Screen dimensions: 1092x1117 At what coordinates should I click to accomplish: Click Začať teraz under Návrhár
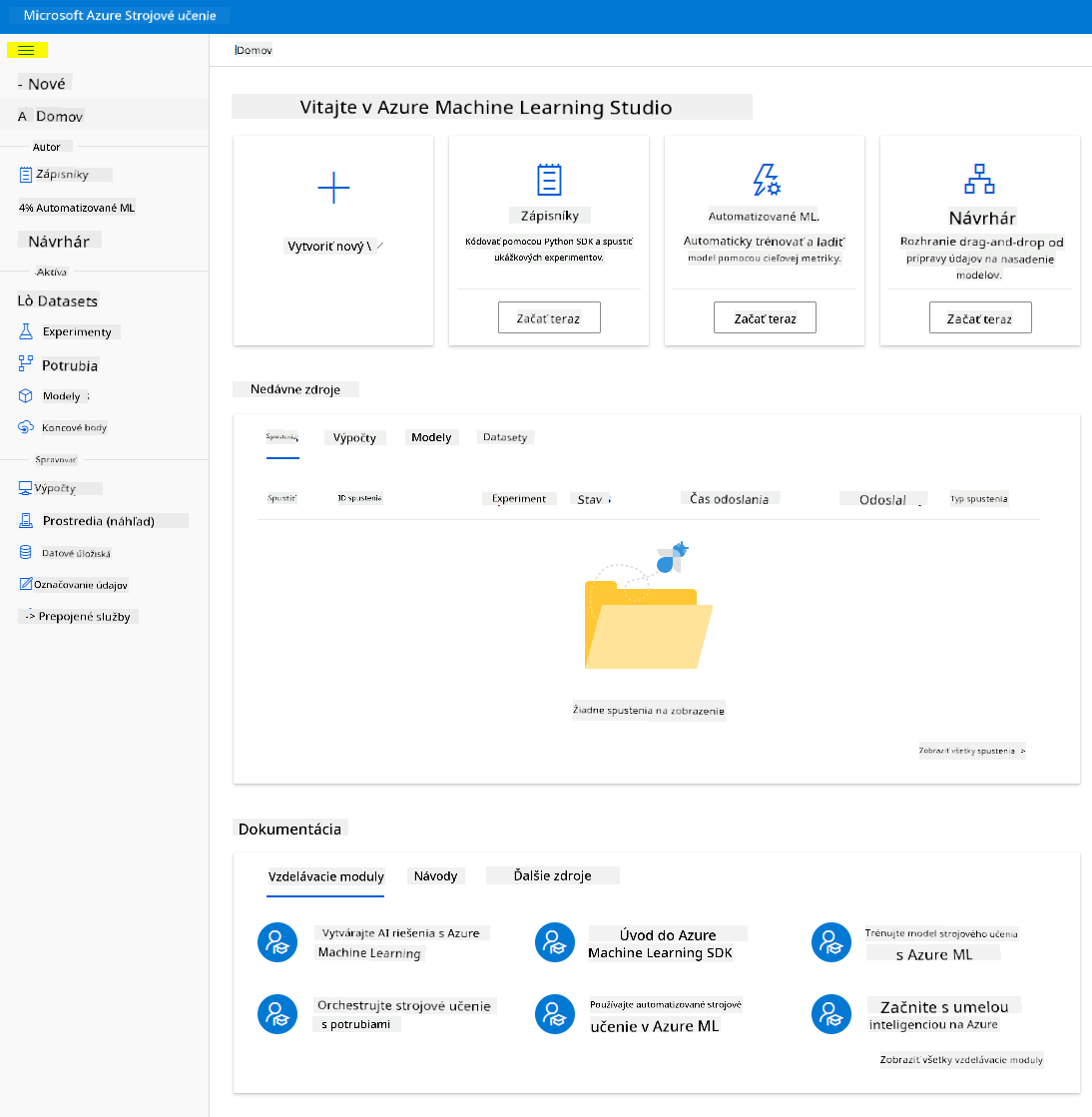980,317
